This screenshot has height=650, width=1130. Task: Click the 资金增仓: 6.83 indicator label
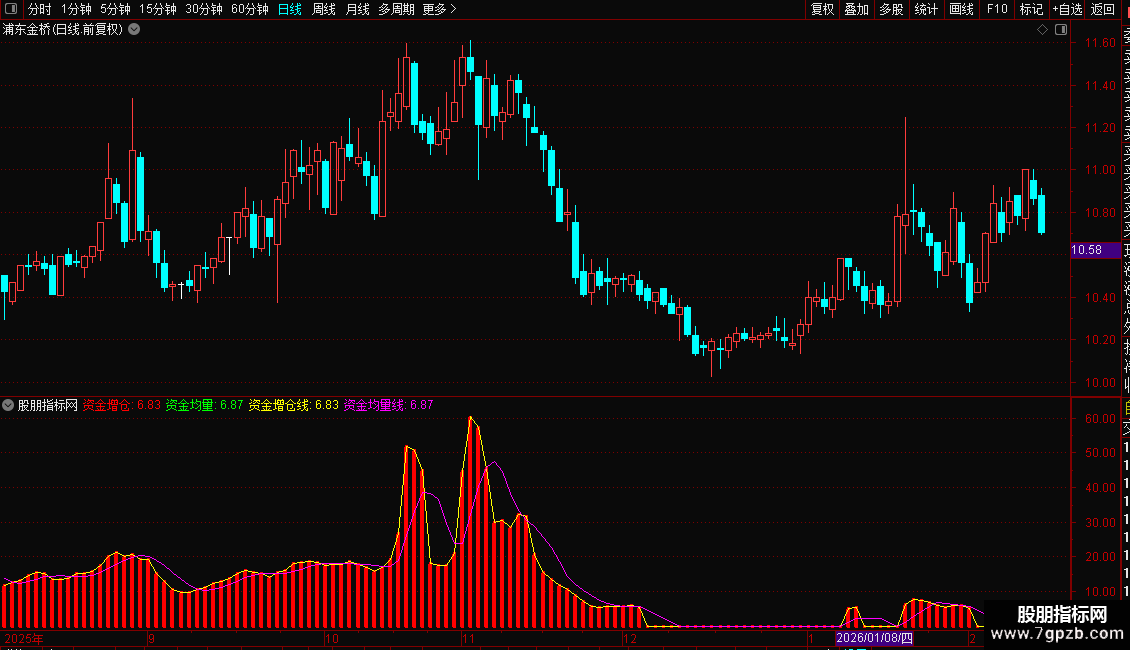(122, 405)
